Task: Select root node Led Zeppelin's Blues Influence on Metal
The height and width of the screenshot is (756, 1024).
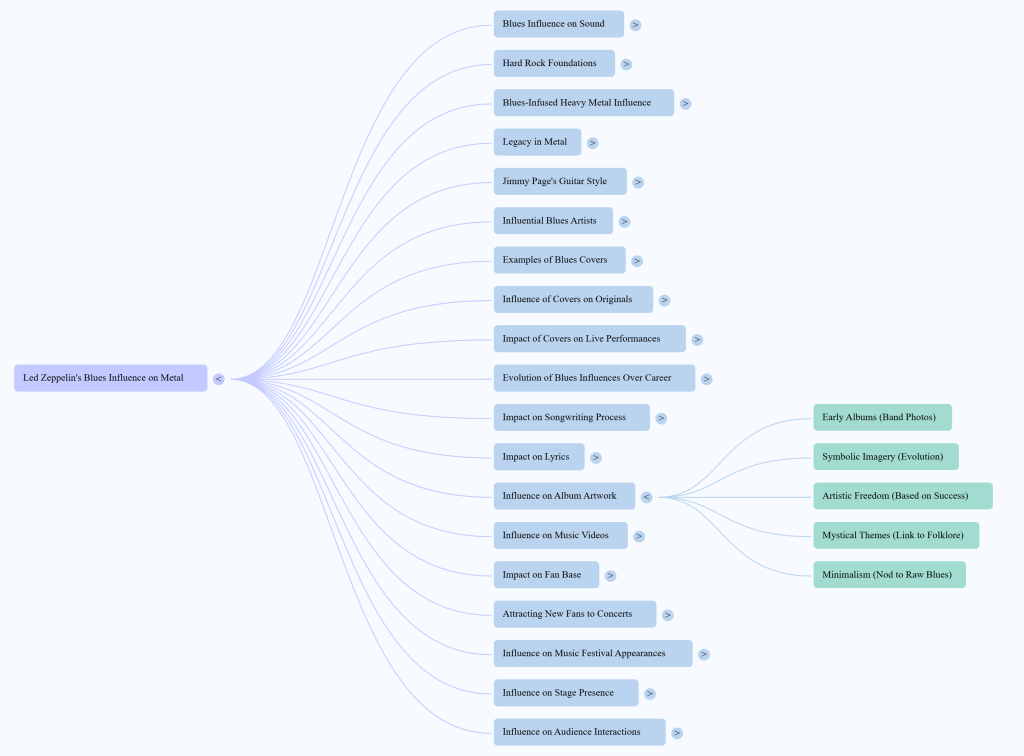Action: 110,378
